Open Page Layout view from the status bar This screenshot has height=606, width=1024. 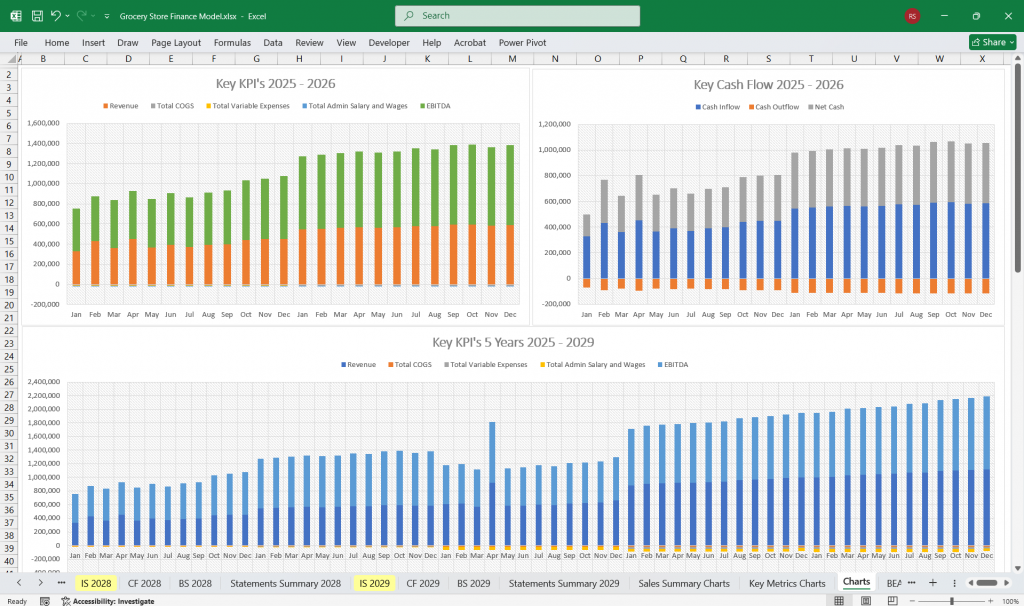coord(864,598)
